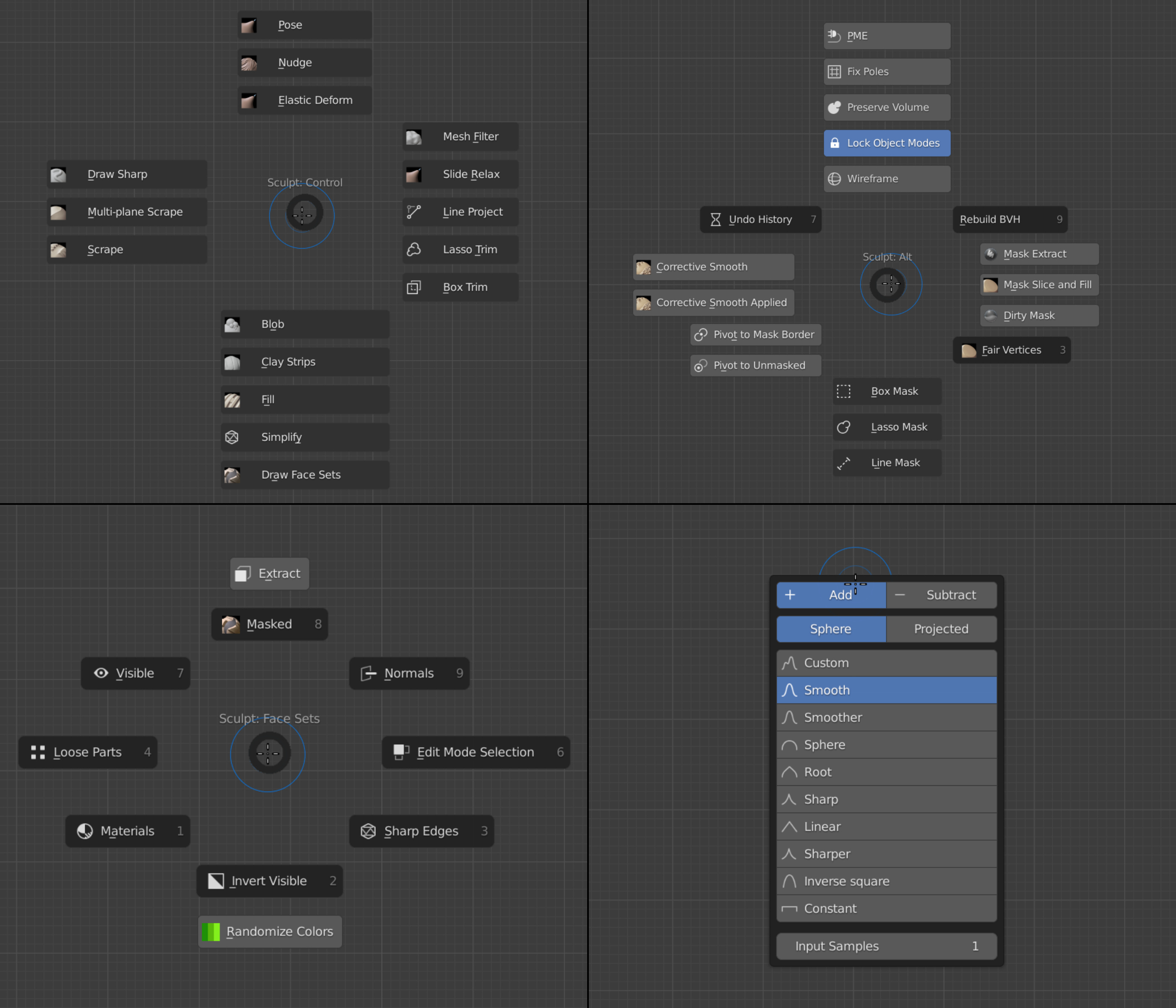
Task: Click the Mask Extract icon
Action: pyautogui.click(x=990, y=254)
